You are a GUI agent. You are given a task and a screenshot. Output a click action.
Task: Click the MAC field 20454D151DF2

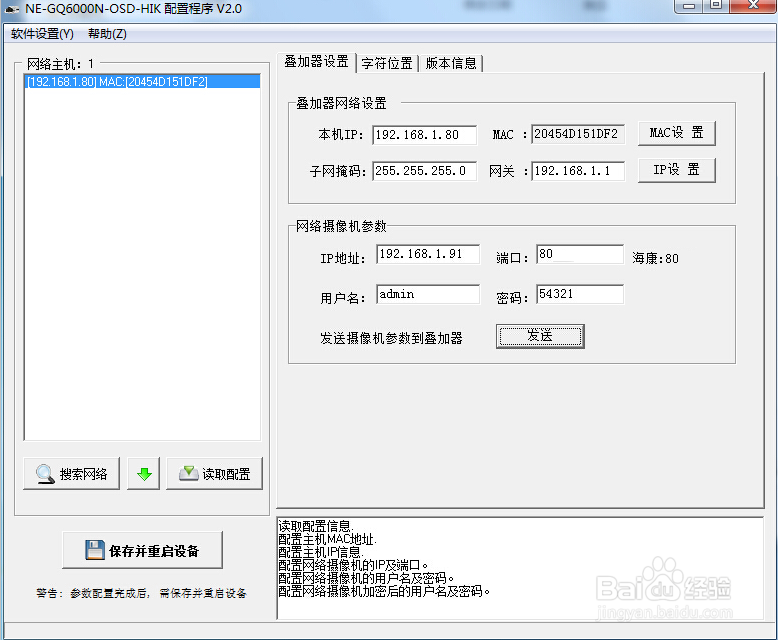pos(578,134)
